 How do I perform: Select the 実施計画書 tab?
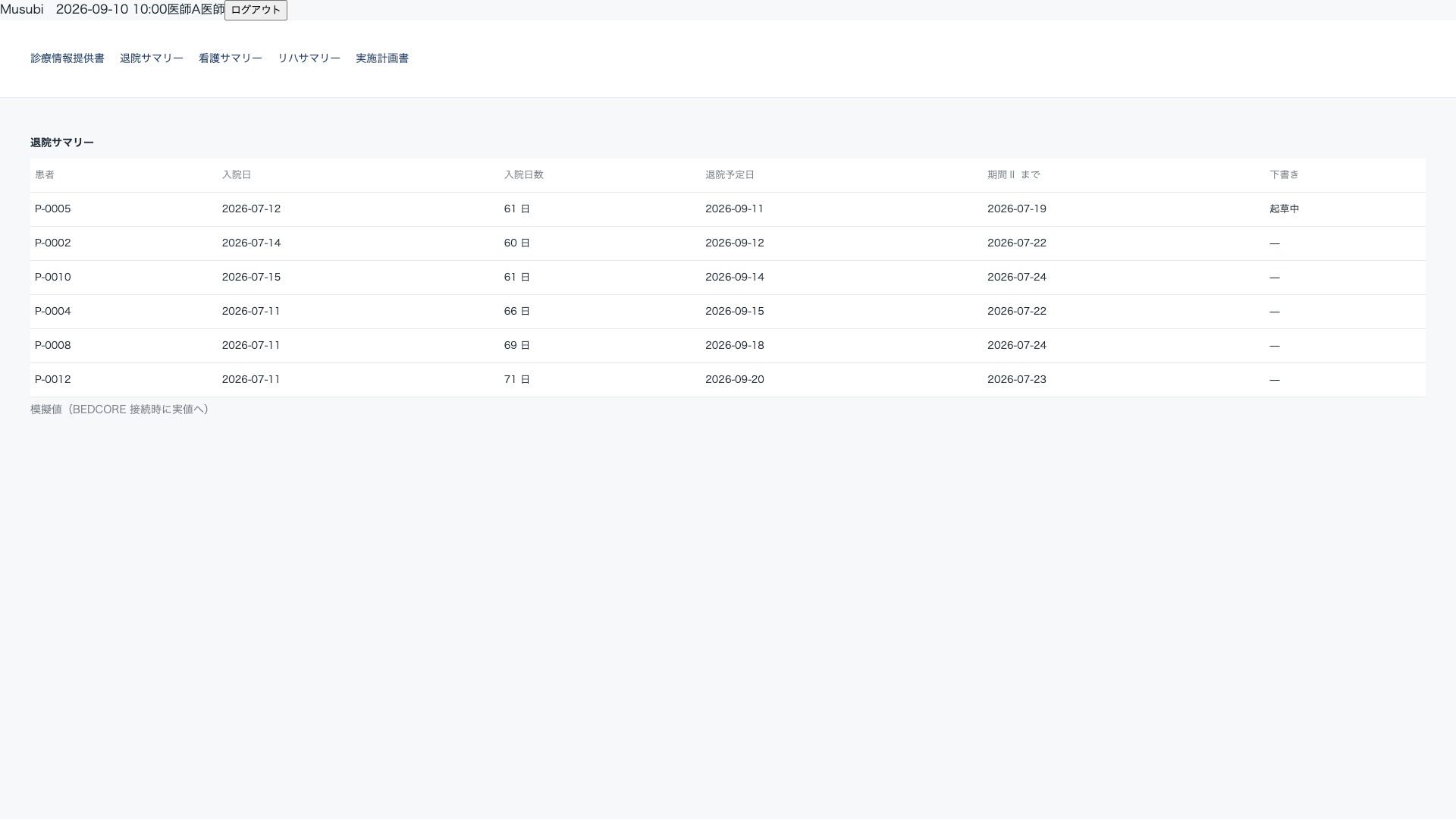point(382,58)
